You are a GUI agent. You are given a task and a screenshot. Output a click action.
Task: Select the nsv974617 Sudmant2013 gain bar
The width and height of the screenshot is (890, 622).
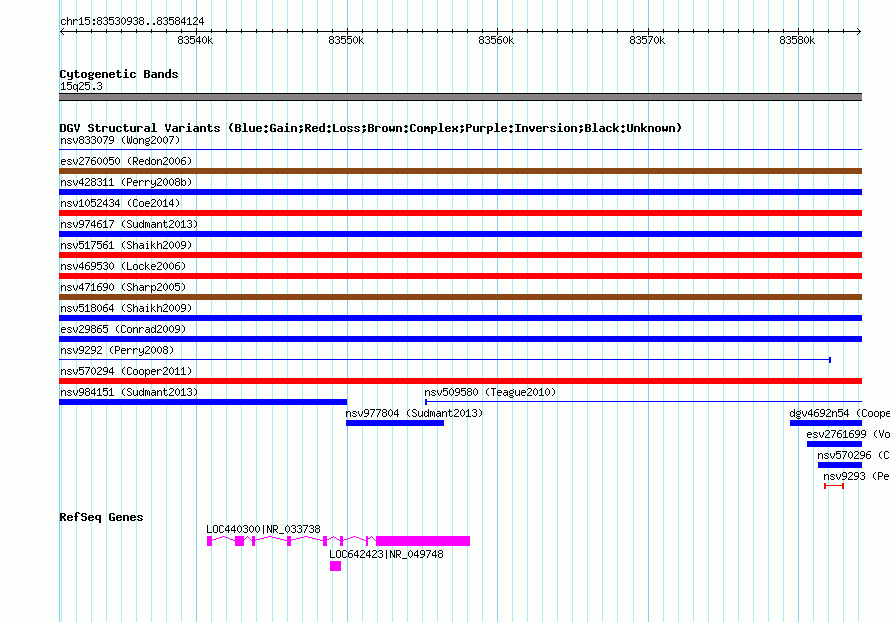(x=460, y=234)
